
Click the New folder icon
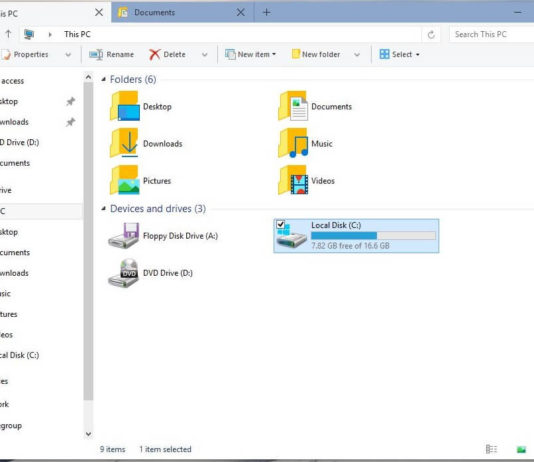(x=296, y=54)
